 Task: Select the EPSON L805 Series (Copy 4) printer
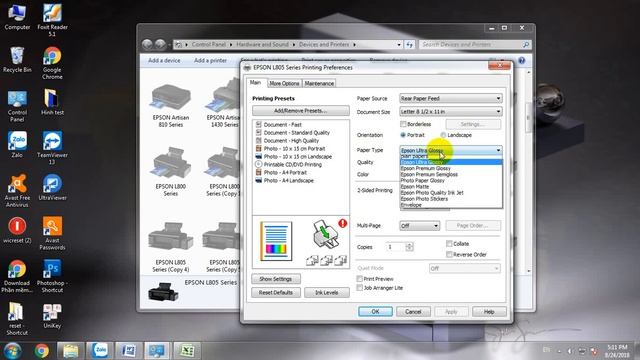point(171,248)
